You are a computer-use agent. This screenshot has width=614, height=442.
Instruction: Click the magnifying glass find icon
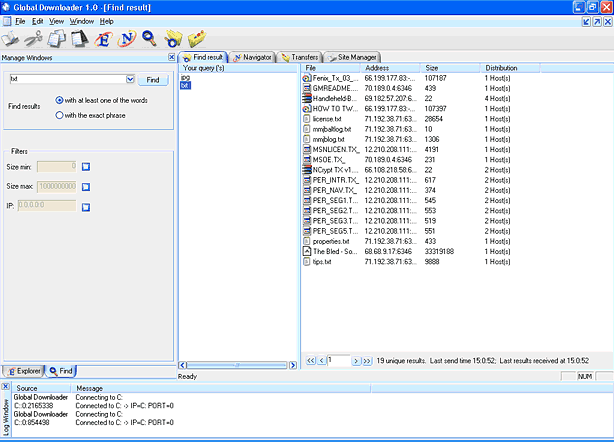[x=149, y=38]
